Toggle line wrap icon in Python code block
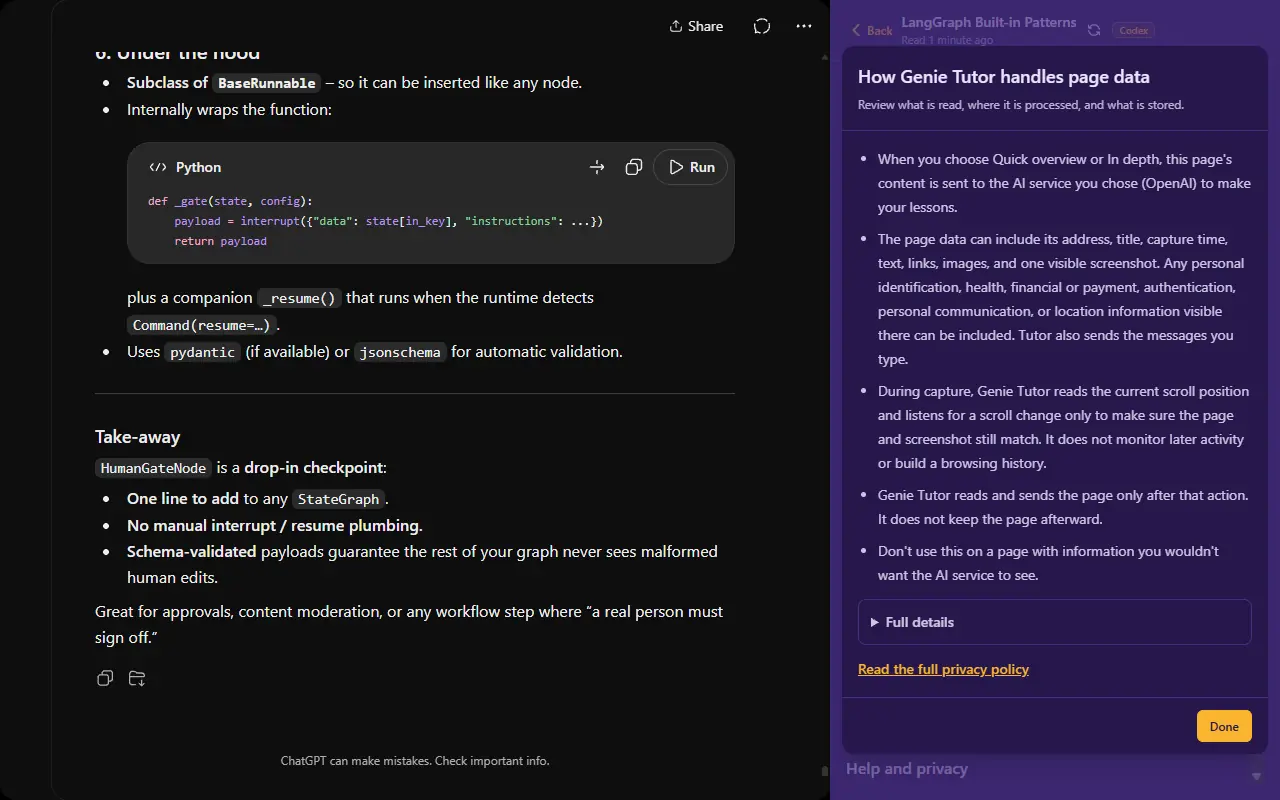This screenshot has width=1280, height=800. [597, 167]
